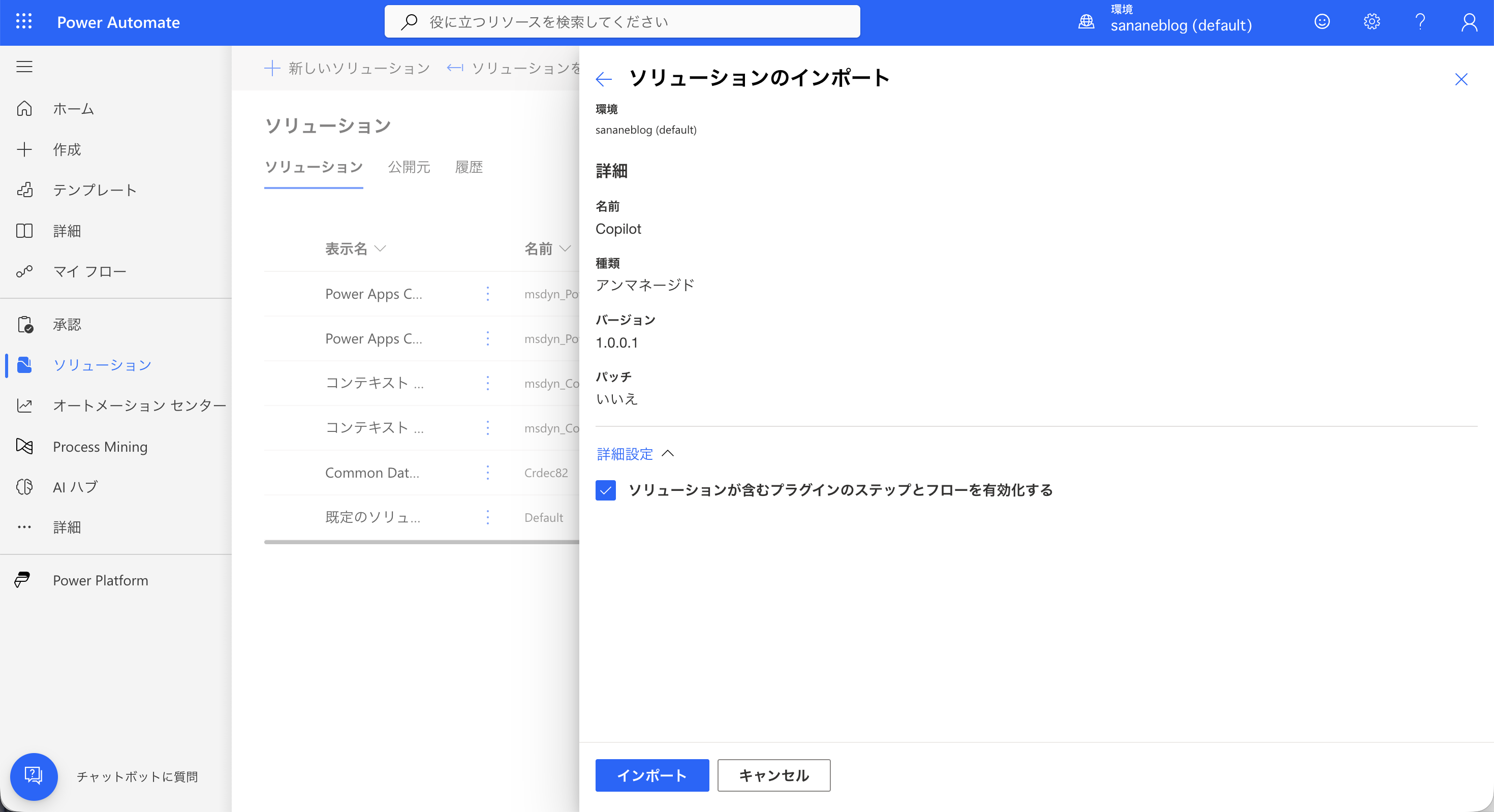Close the ソリューションのインポート panel
Viewport: 1494px width, 812px height.
[1461, 79]
